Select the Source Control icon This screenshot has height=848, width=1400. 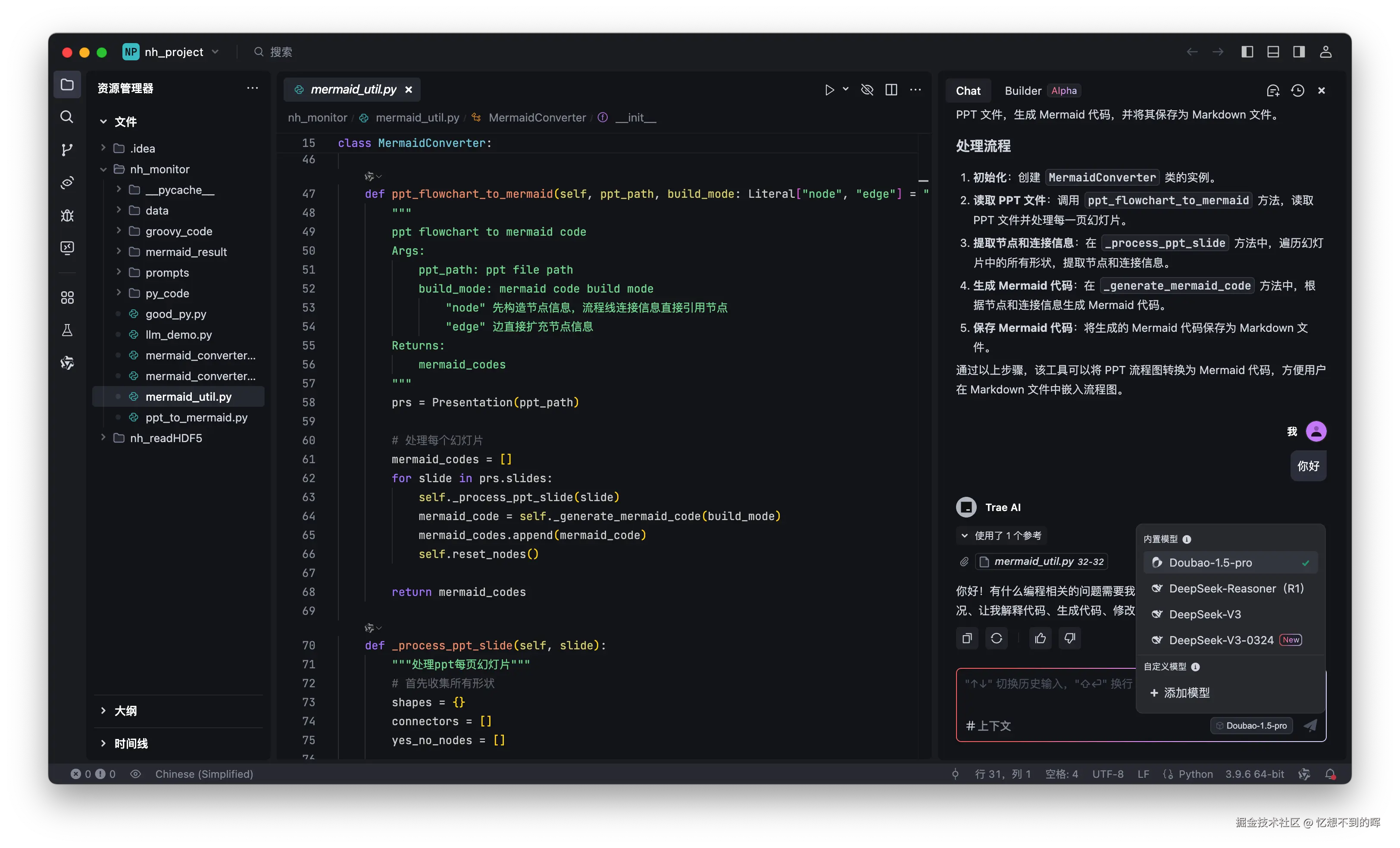[67, 150]
